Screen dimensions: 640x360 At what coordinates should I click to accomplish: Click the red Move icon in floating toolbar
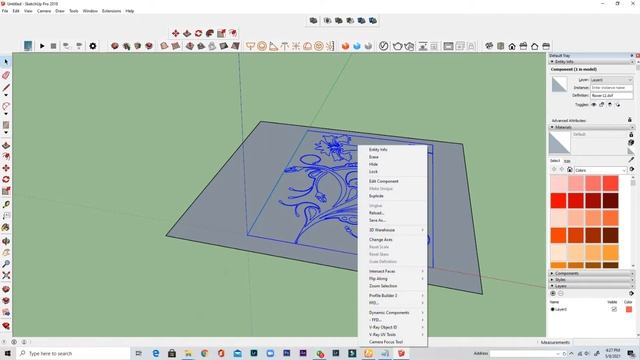coord(176,33)
